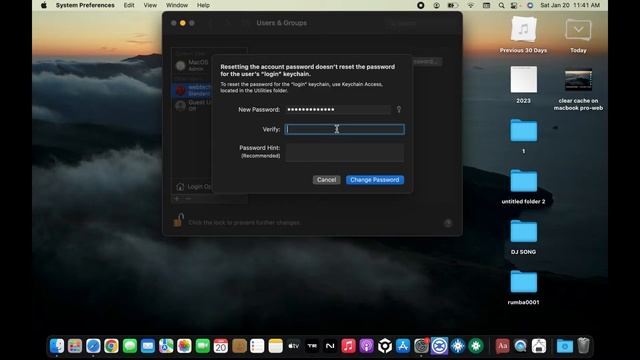The image size is (640, 360).
Task: Open Reminders from the Dock
Action: coord(257,346)
